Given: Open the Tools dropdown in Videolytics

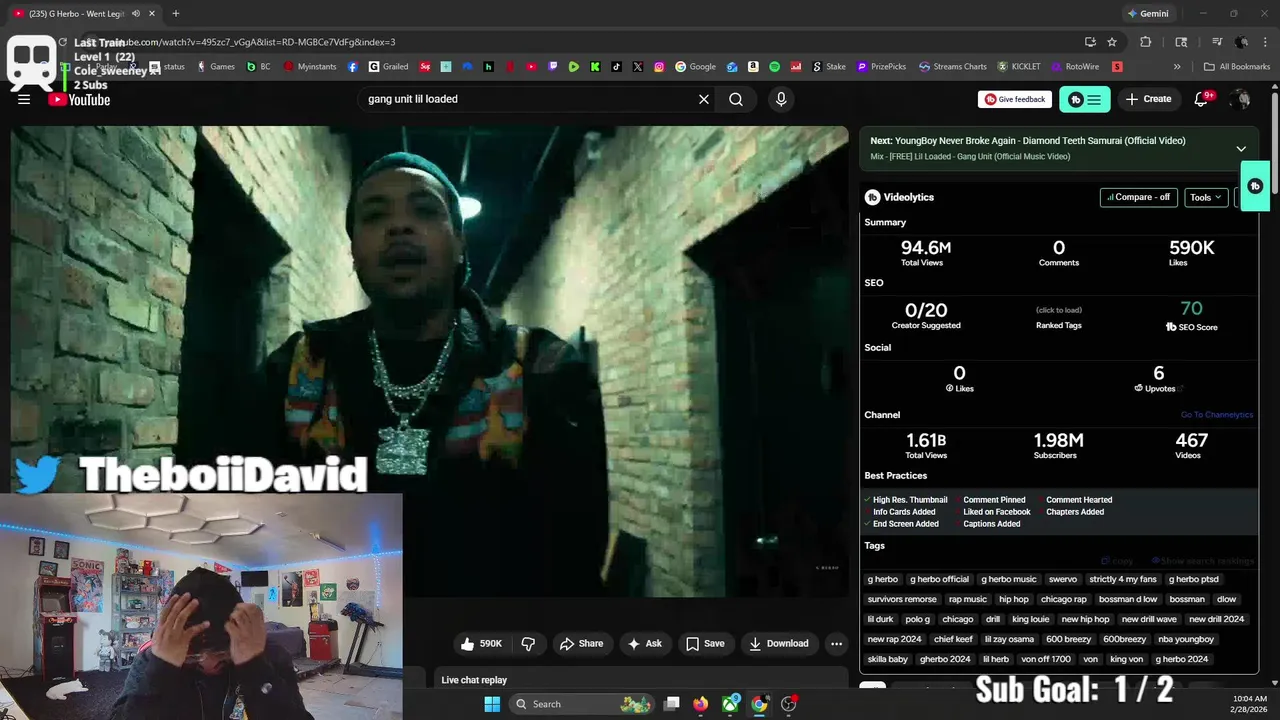Looking at the screenshot, I should [x=1206, y=197].
